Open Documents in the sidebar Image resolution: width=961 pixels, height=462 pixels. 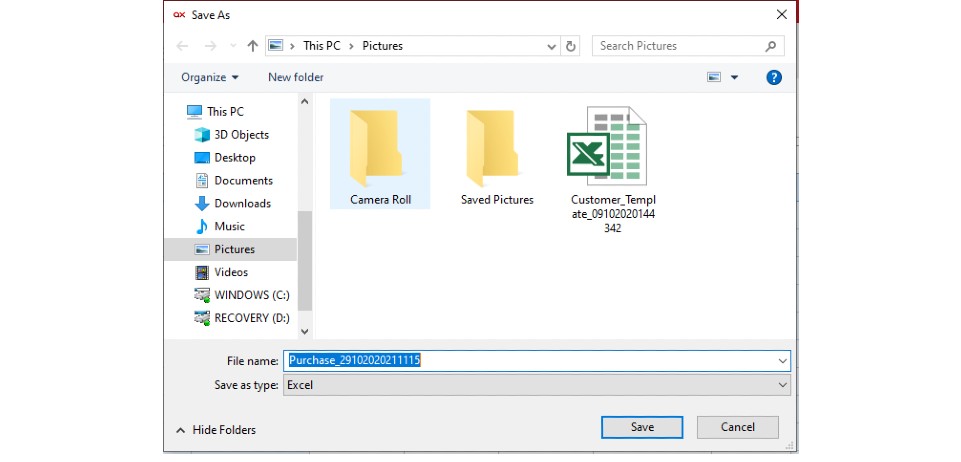click(234, 181)
